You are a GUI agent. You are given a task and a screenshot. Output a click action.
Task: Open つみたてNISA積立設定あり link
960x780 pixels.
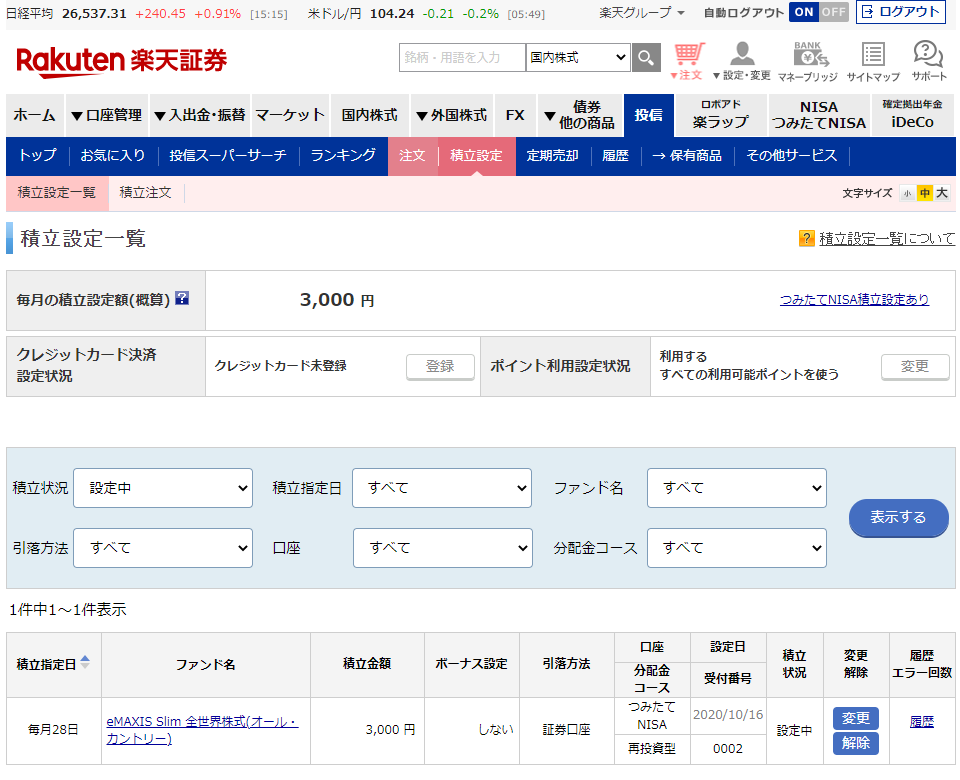[854, 299]
